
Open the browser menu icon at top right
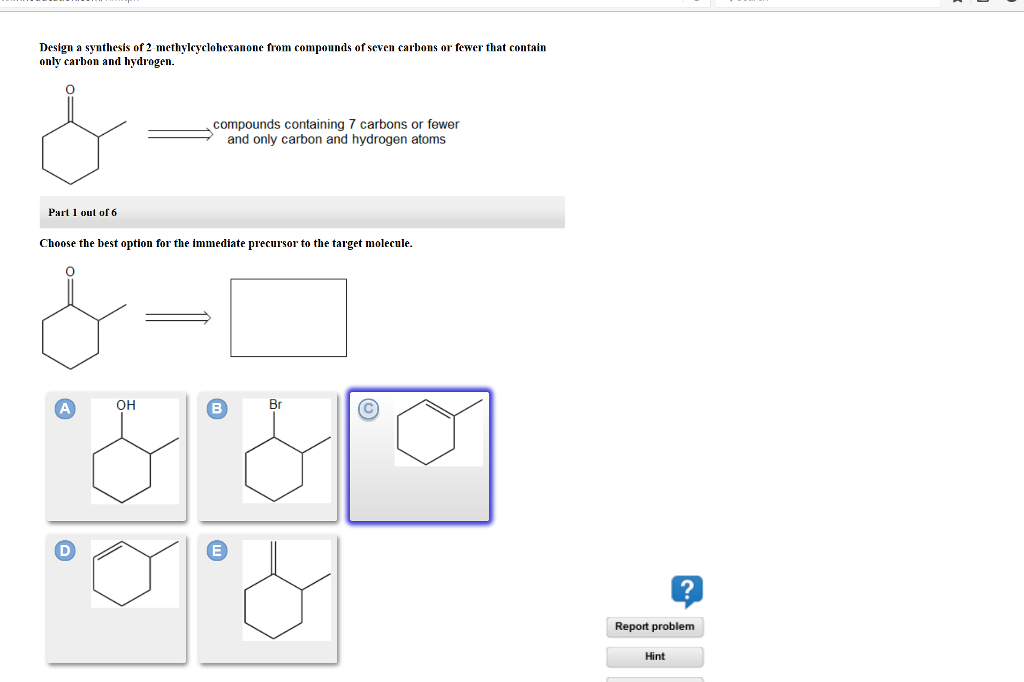1013,3
